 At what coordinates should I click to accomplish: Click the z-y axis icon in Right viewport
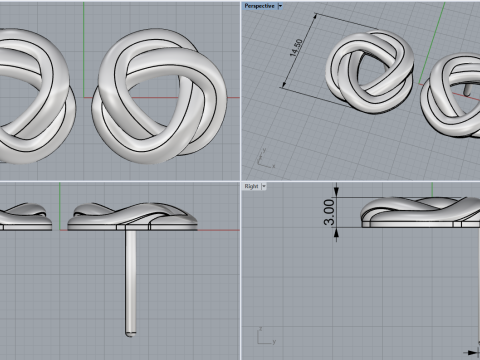pyautogui.click(x=266, y=336)
